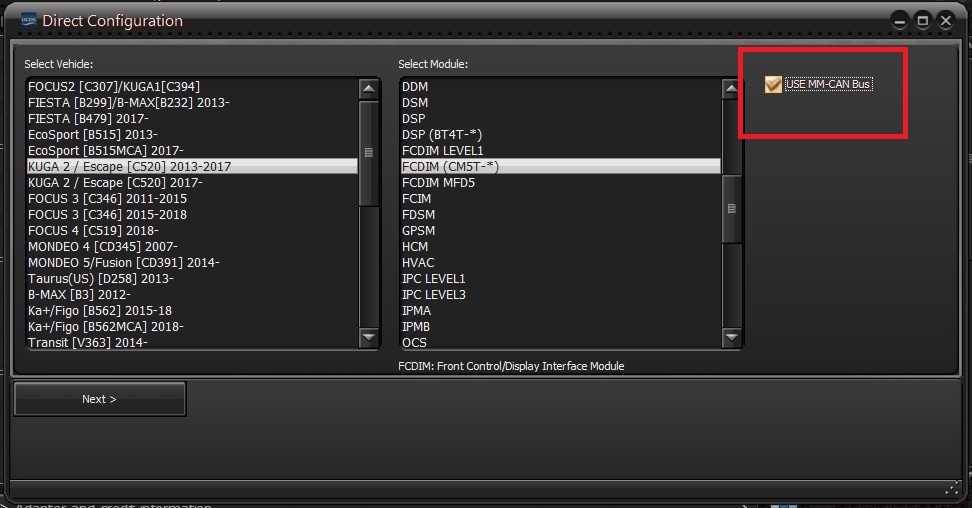Select KUGA 2 / Escape [C520] 2017- vehicle
The width and height of the screenshot is (972, 508).
[115, 182]
